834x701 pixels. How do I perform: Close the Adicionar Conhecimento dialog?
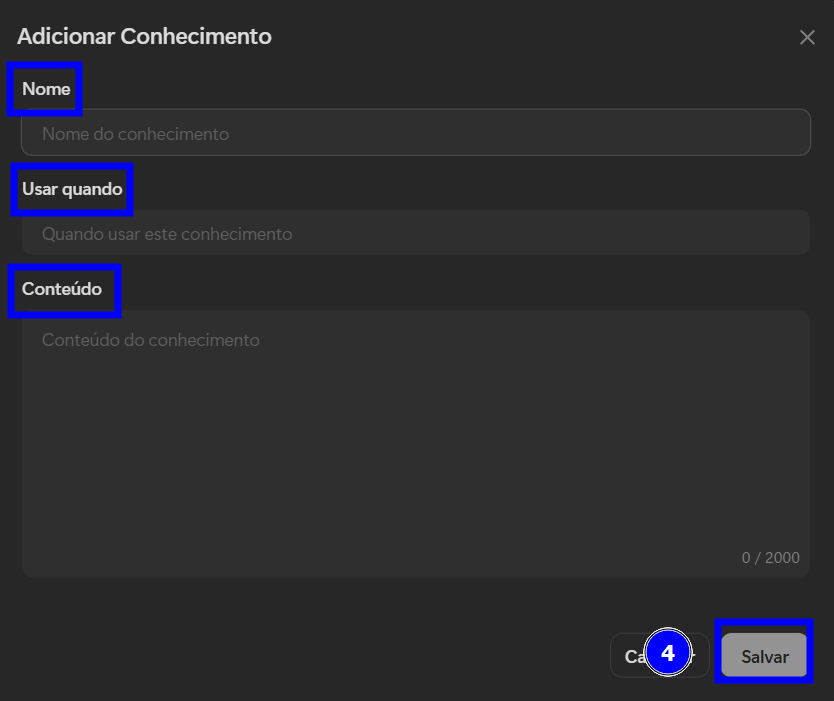click(x=807, y=37)
